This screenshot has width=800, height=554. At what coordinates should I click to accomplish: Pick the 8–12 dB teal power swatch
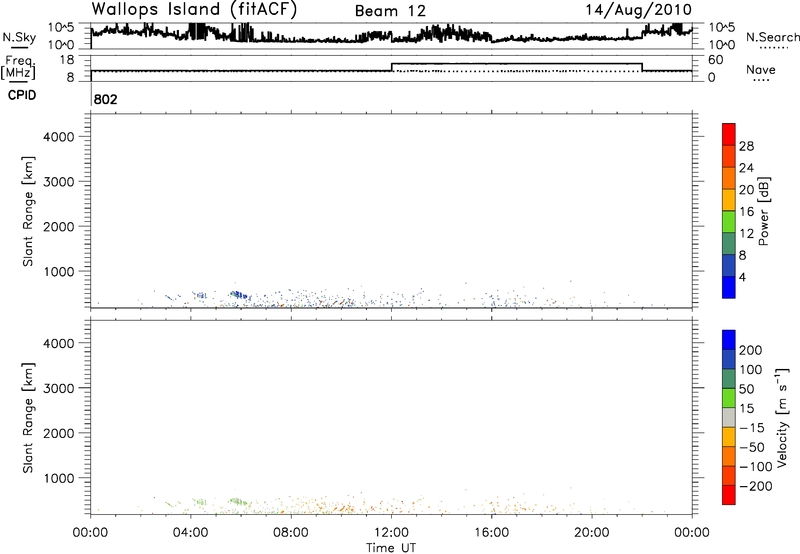click(729, 243)
